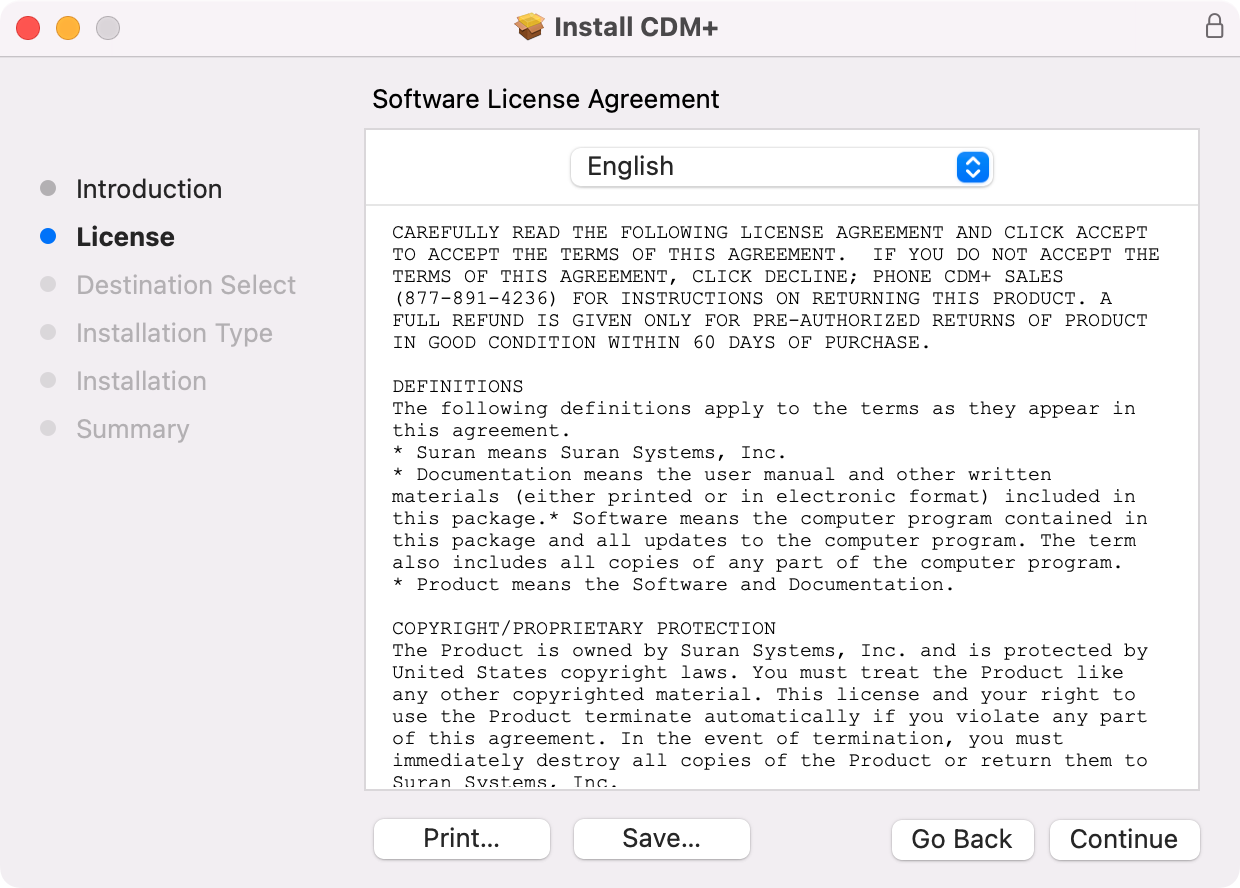Click the blue up-down arrows on language selector
The height and width of the screenshot is (888, 1240).
[972, 167]
